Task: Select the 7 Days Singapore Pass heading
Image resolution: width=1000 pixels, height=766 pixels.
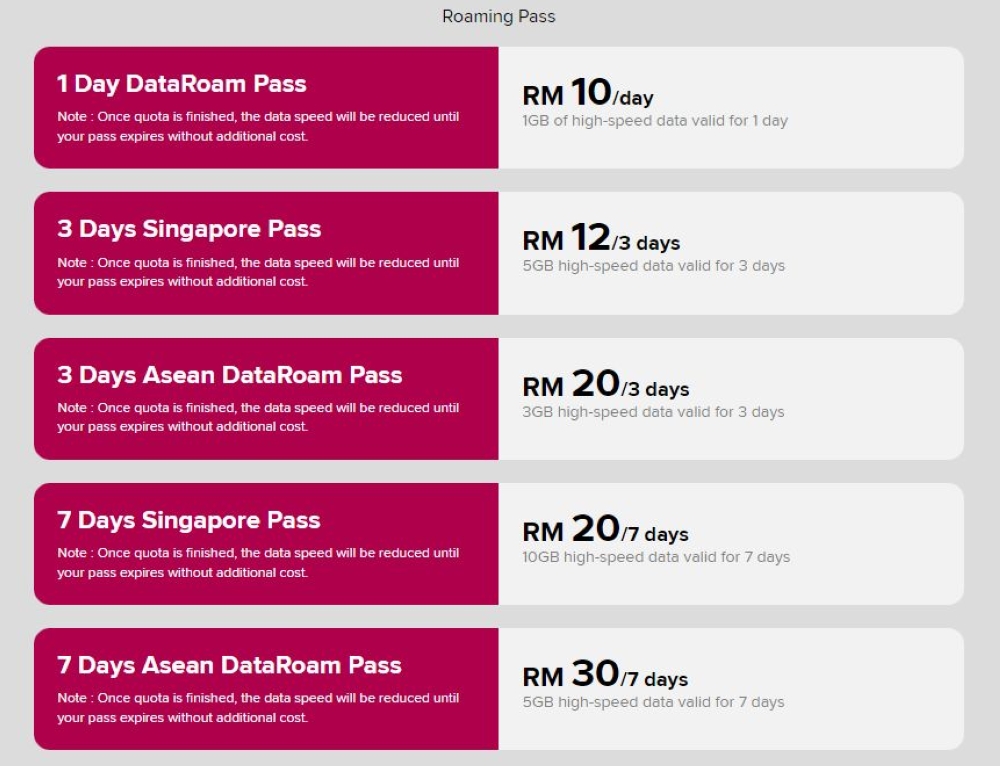Action: click(189, 520)
